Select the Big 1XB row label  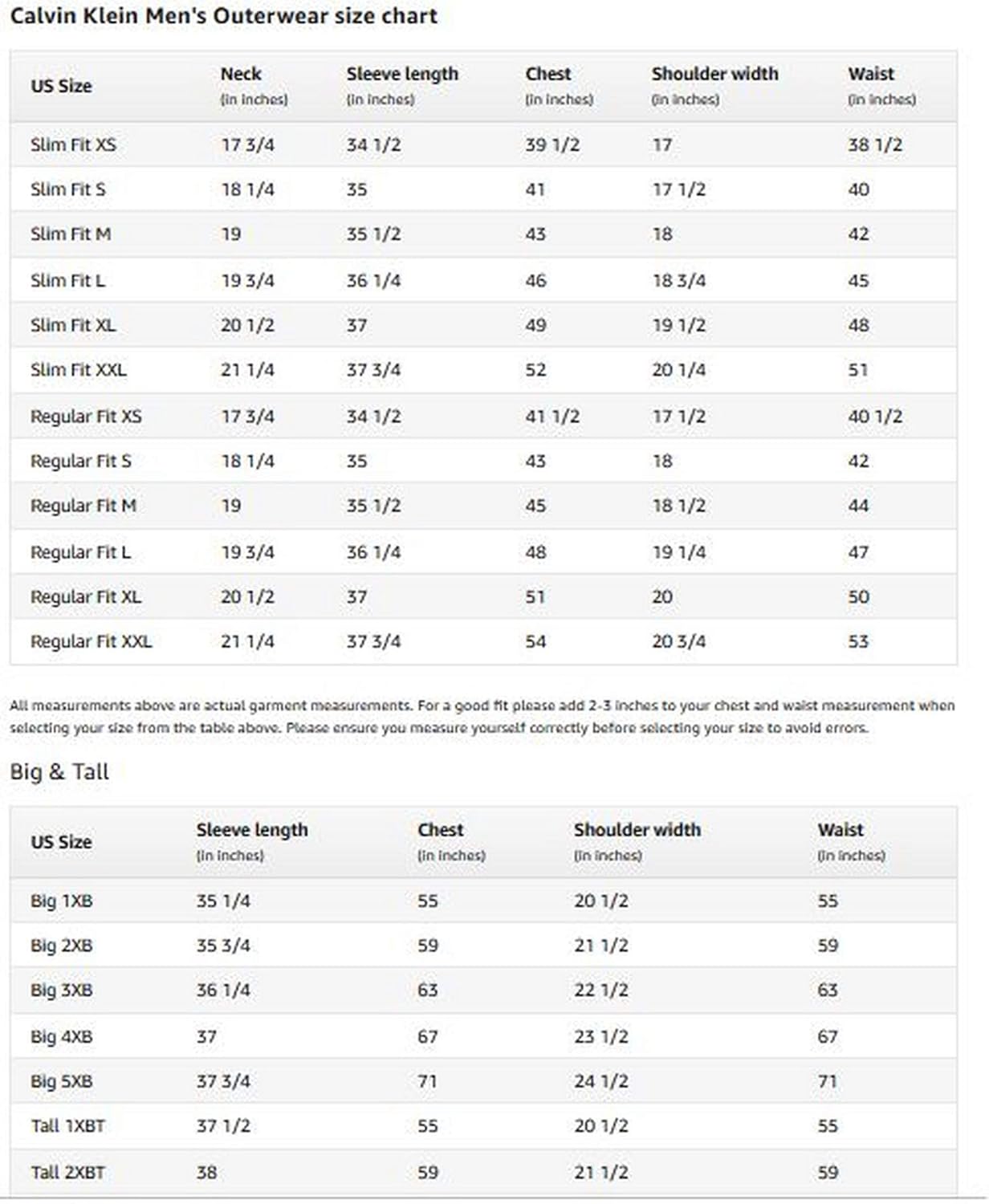(x=62, y=901)
